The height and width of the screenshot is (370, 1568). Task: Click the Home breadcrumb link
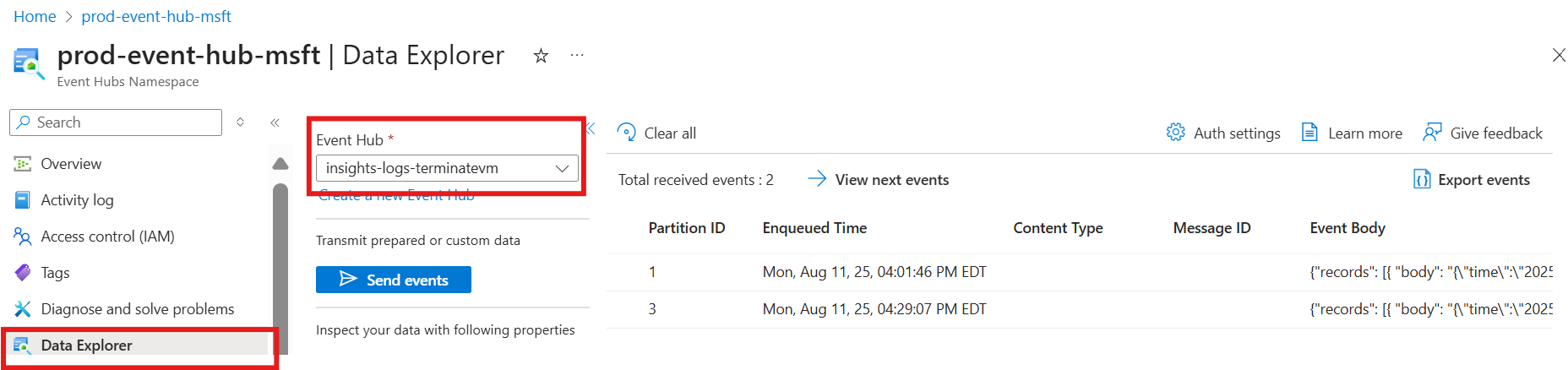point(35,17)
